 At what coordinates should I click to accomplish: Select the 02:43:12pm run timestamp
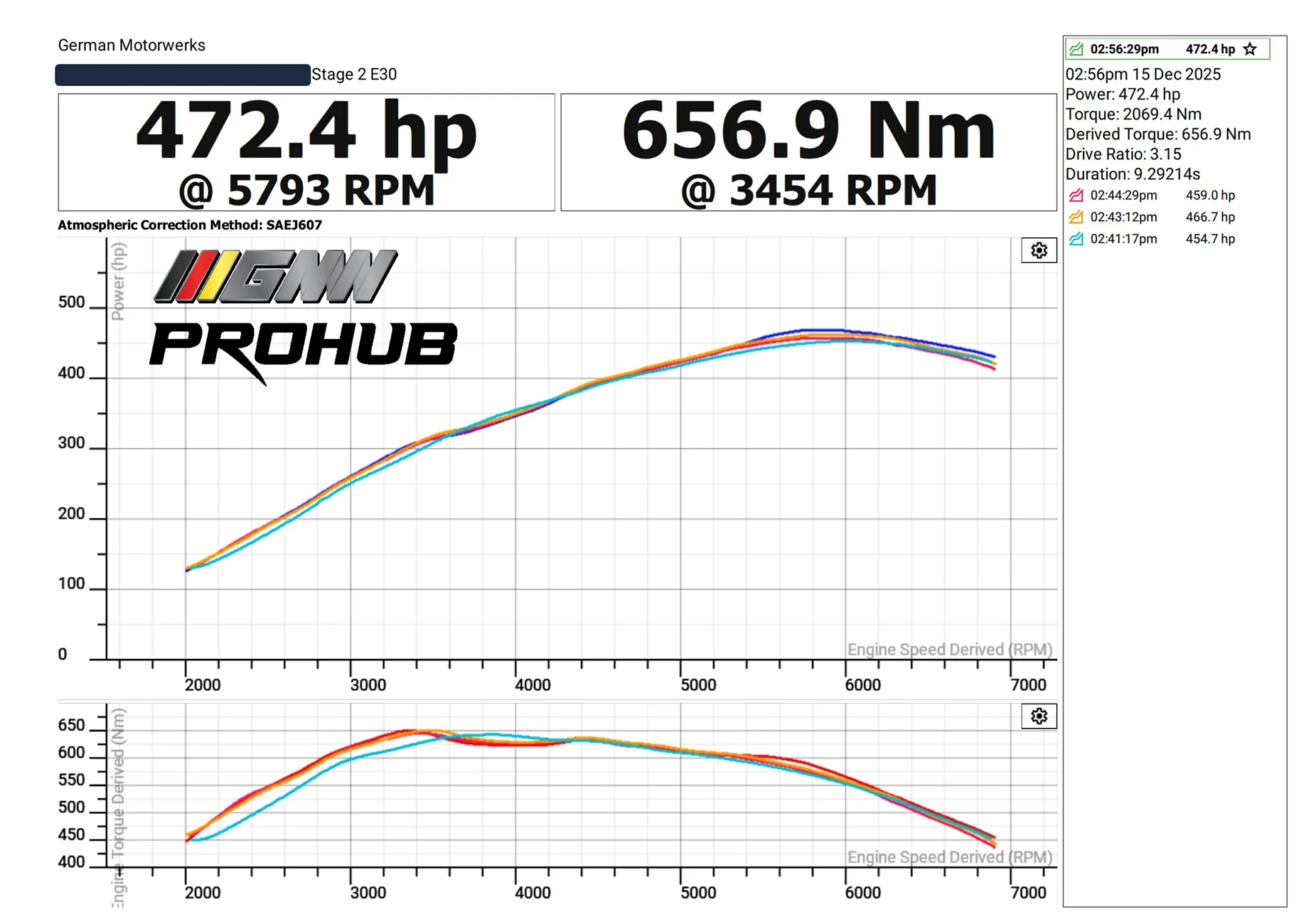pos(1123,217)
